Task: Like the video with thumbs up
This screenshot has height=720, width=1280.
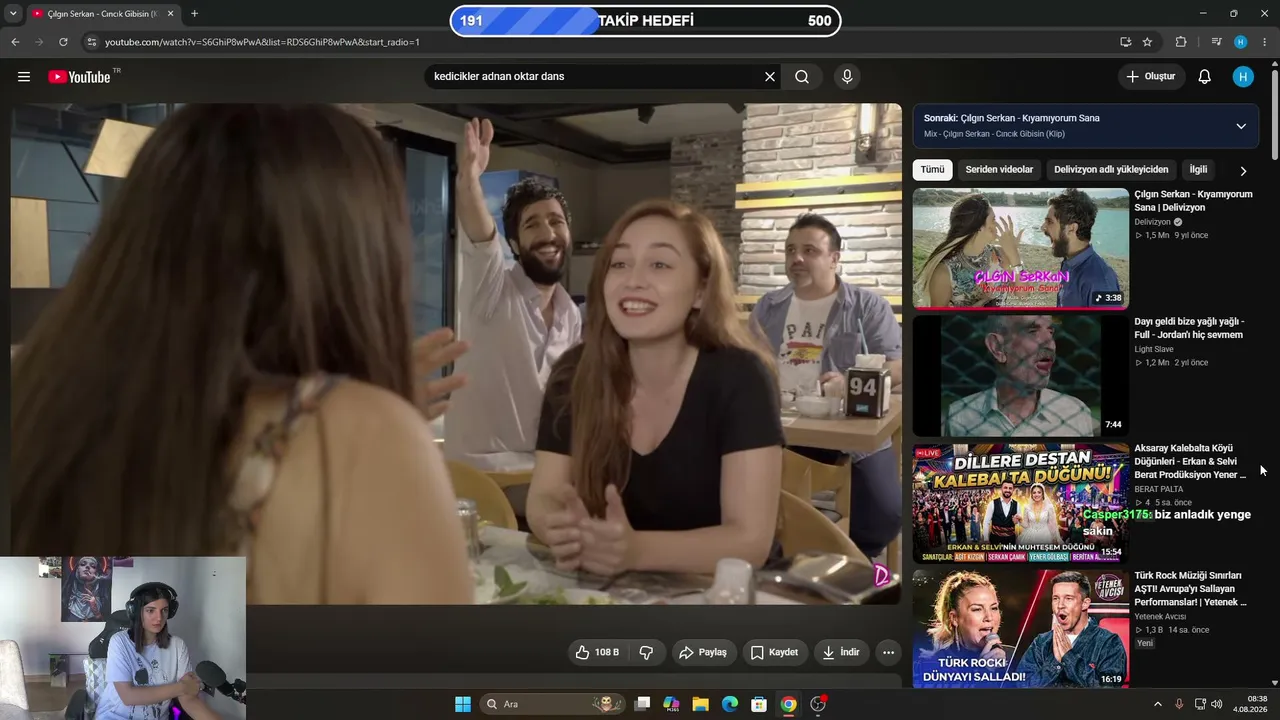Action: pos(597,652)
